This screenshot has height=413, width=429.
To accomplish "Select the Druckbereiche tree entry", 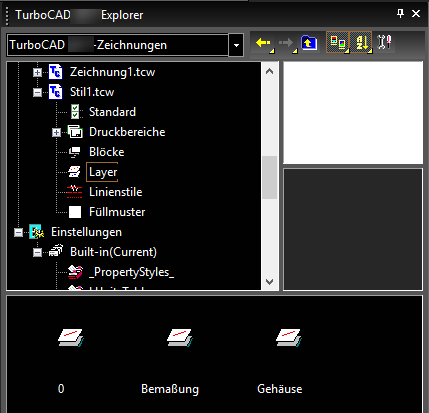I will click(x=127, y=132).
